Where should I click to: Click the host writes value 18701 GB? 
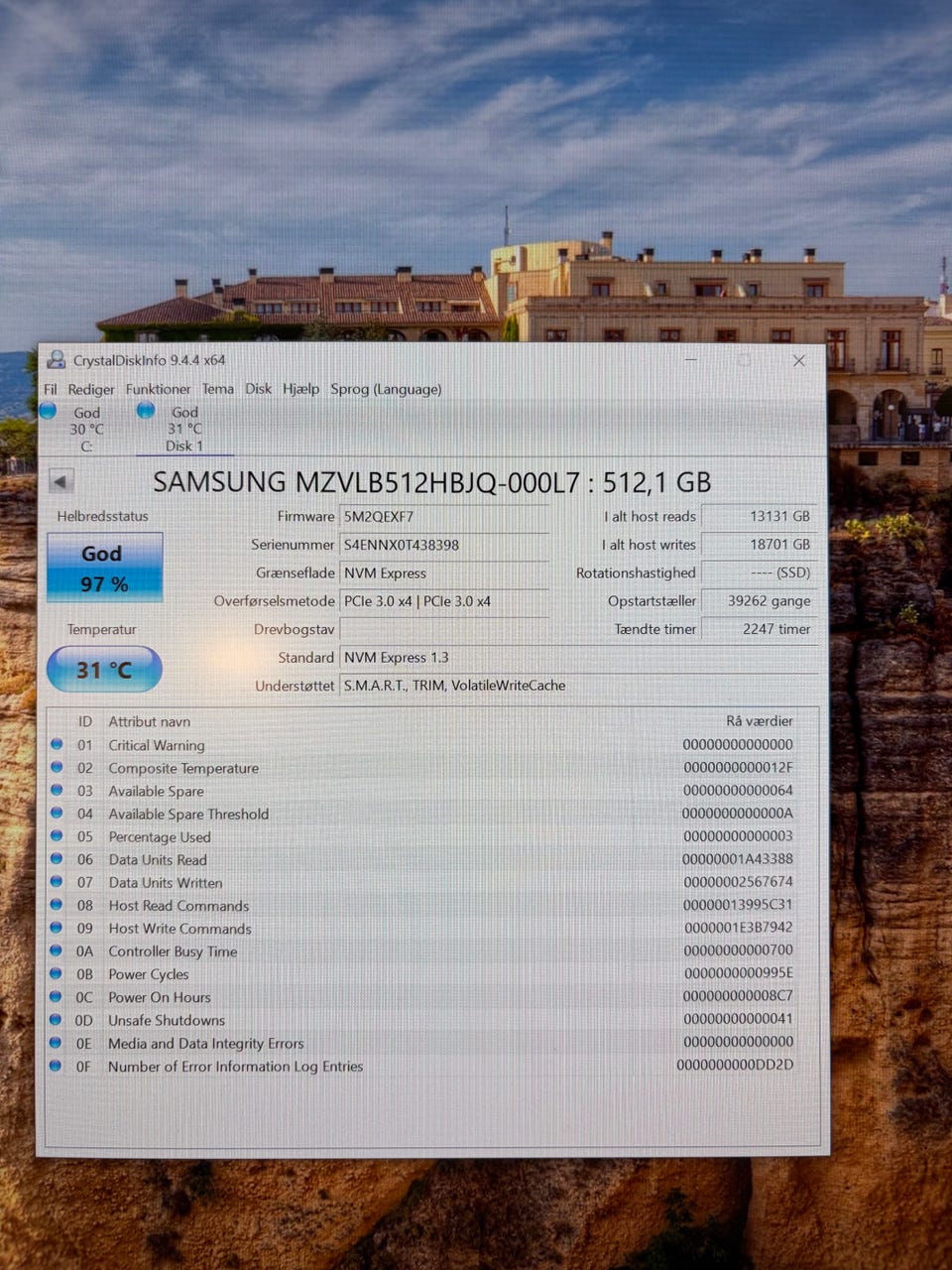point(760,544)
